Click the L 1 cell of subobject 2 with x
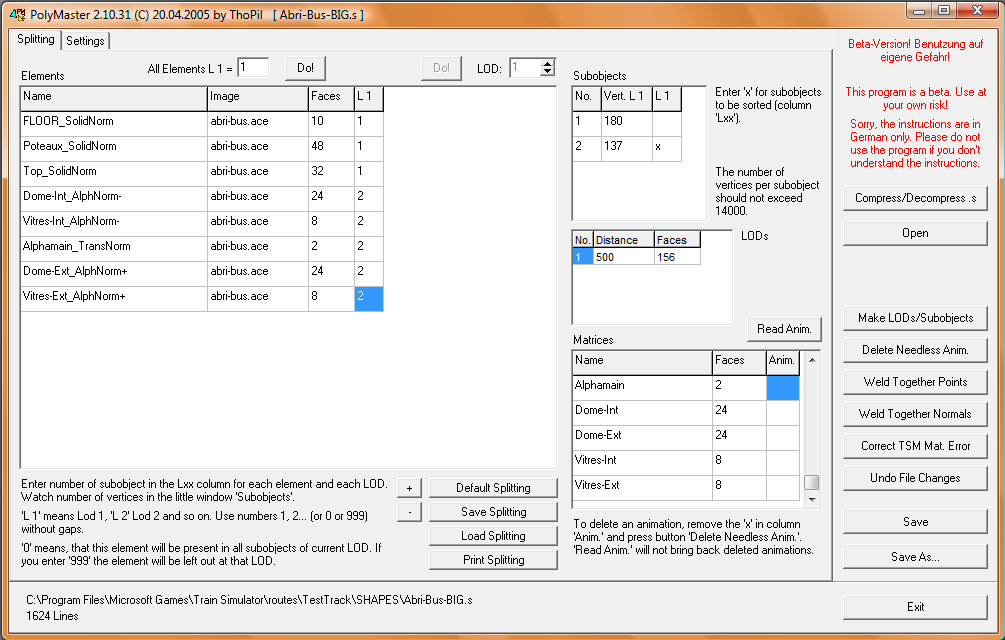 (667, 148)
